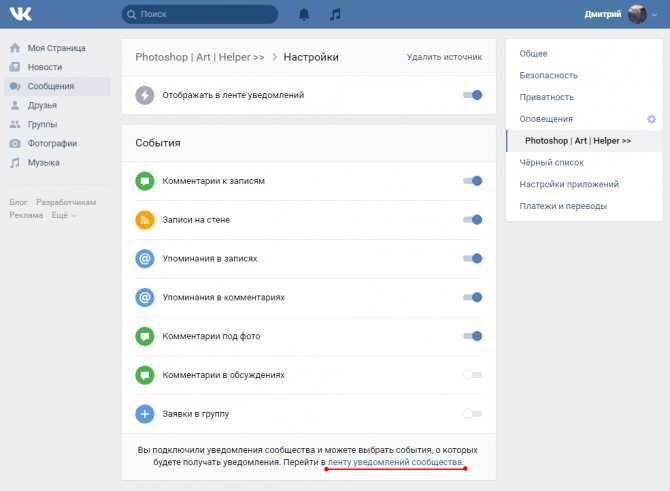
Task: Expand the Ещё footer dropdown
Action: 64,215
